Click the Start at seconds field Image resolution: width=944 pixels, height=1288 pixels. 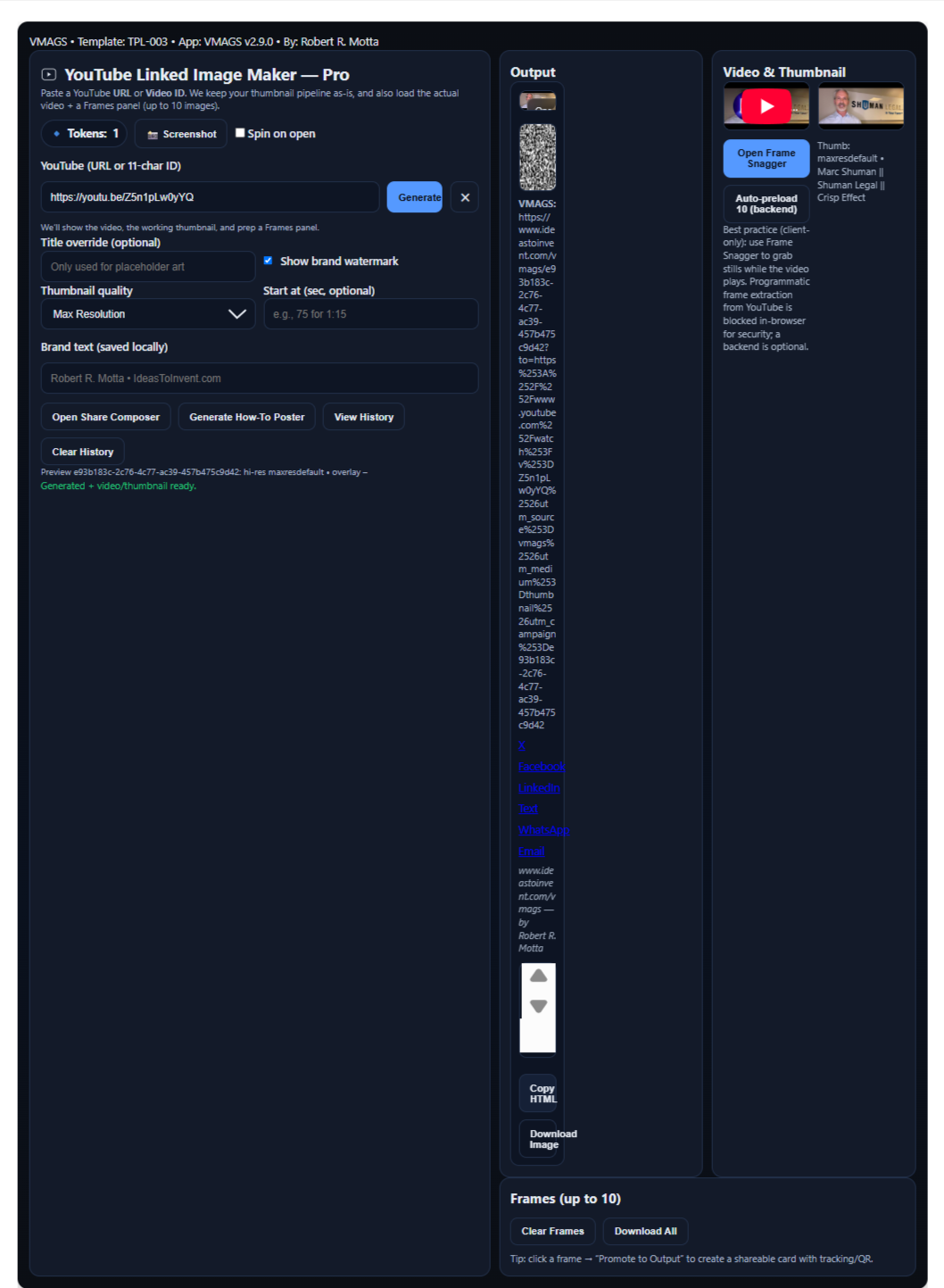371,314
